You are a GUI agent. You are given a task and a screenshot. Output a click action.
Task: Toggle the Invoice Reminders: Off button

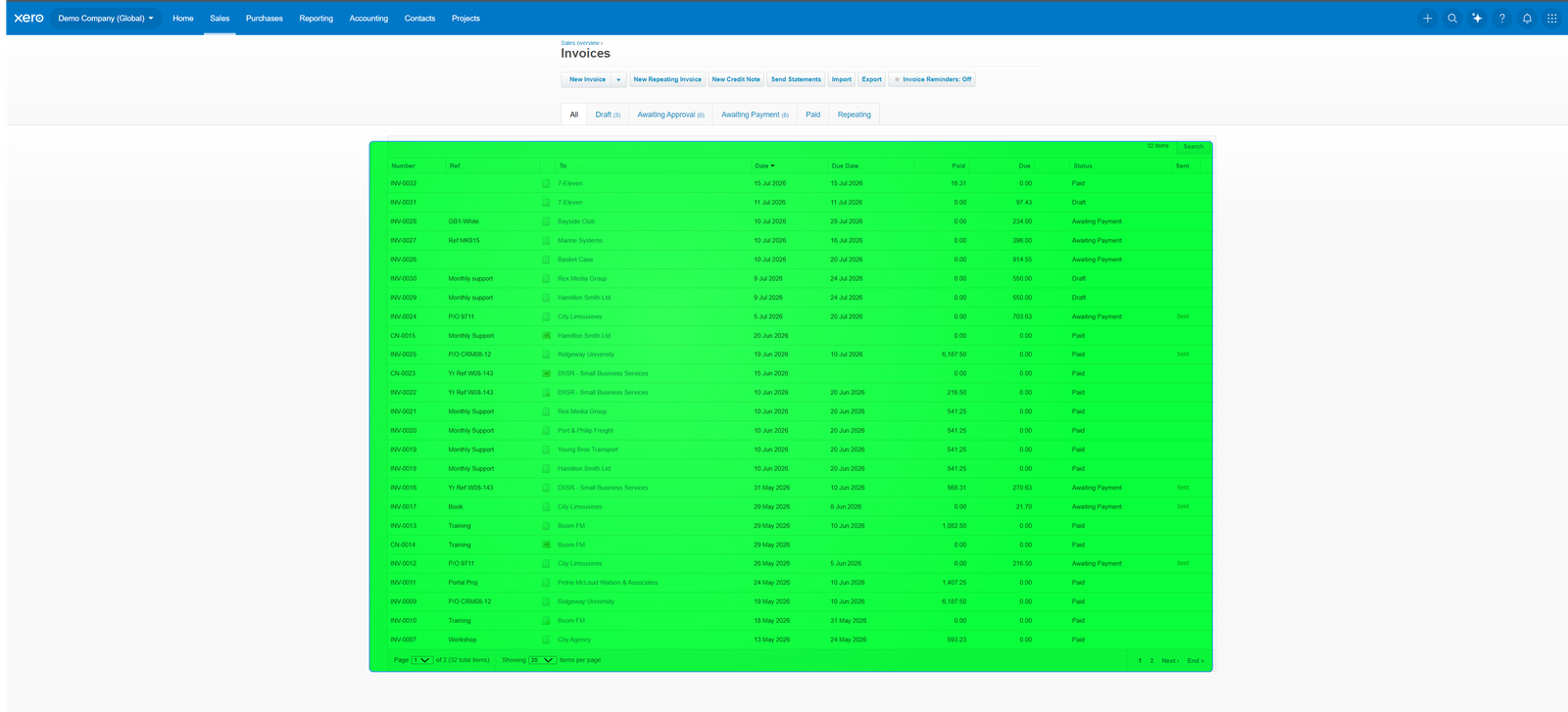pos(932,79)
